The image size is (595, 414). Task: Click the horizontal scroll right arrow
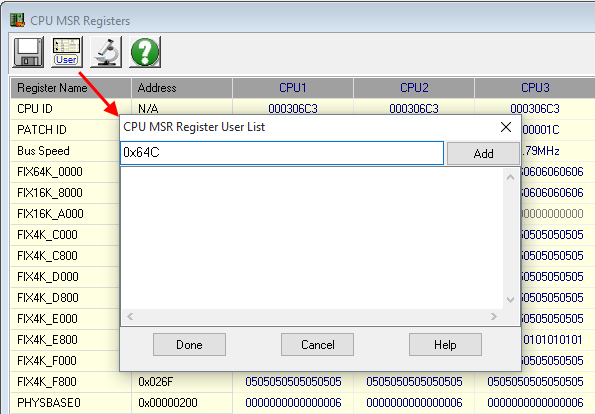(x=493, y=316)
